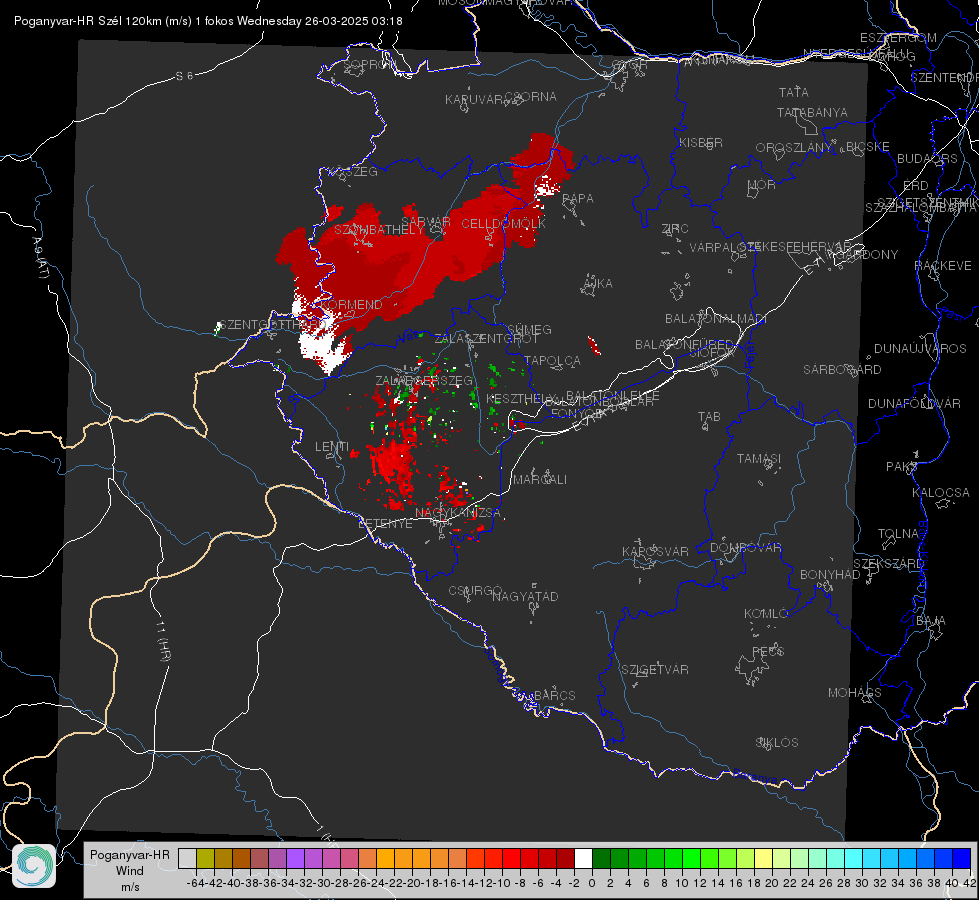The image size is (979, 900).
Task: Click the KISBER city label
Action: click(701, 142)
